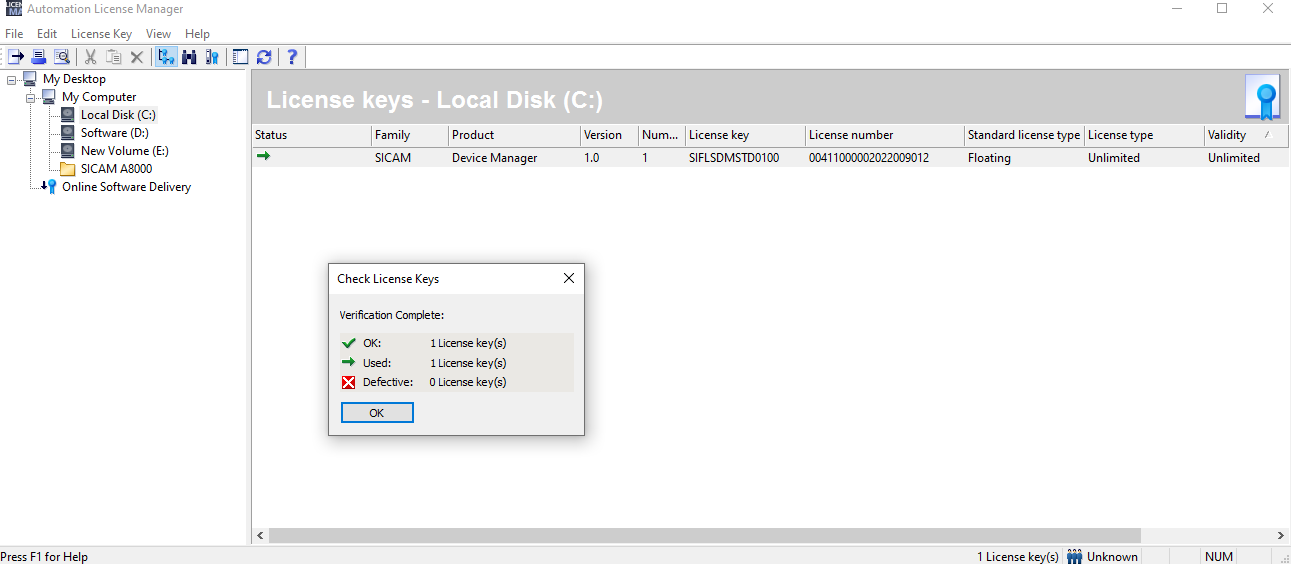Screen dimensions: 1291x564
Task: Sort by the Product column header
Action: click(x=514, y=135)
